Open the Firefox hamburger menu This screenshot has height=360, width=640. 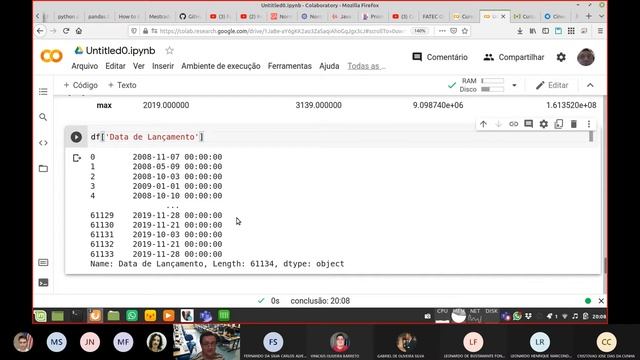[x=600, y=31]
